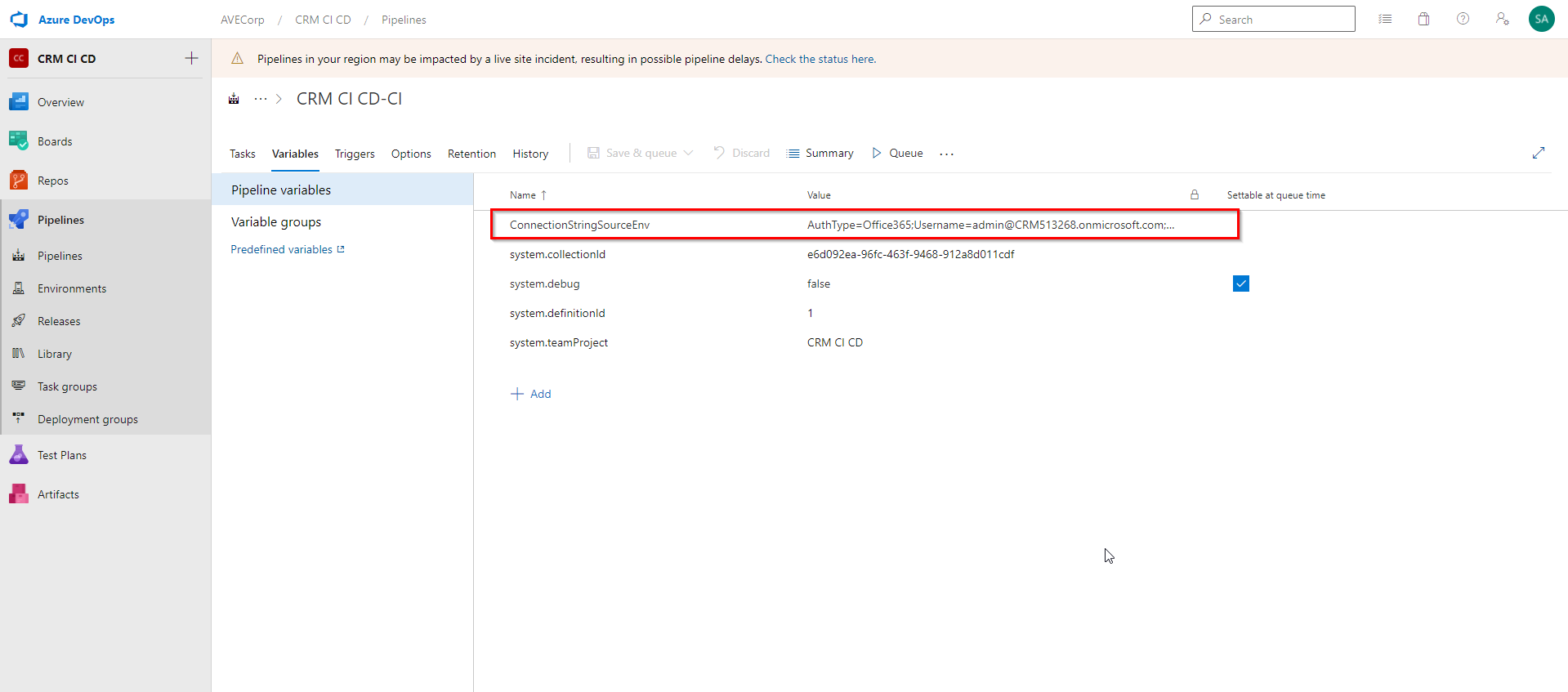1568x692 pixels.
Task: Open the Overview section icon
Action: 19,102
